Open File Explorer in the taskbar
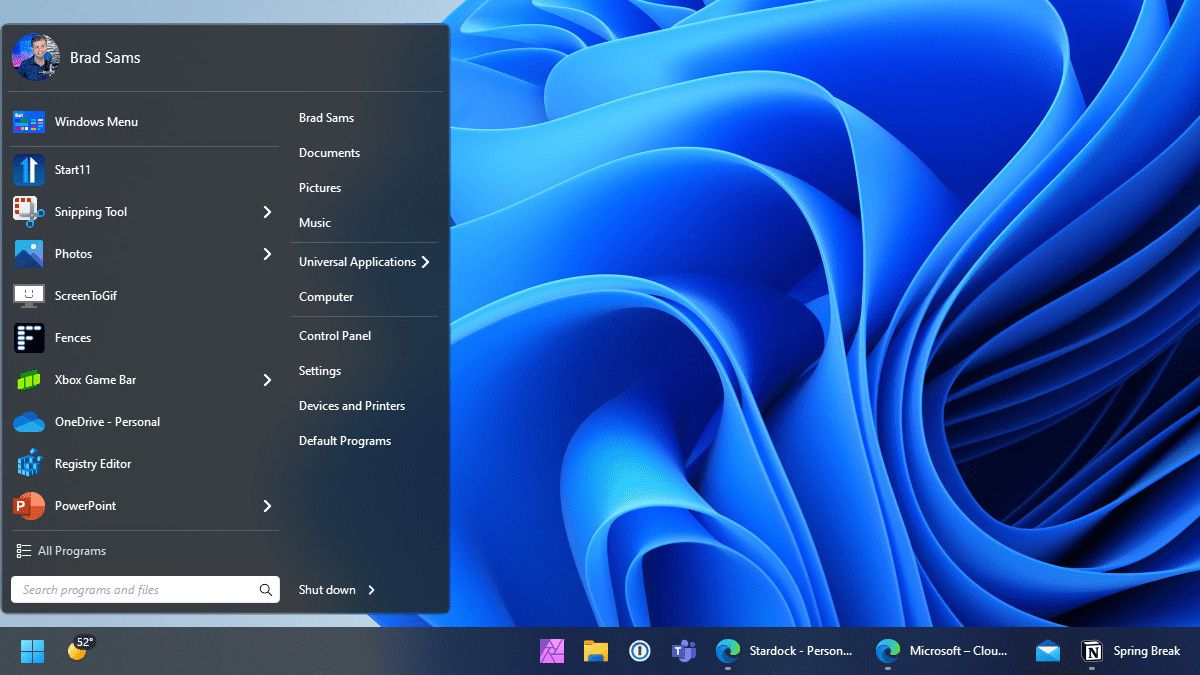 [596, 652]
